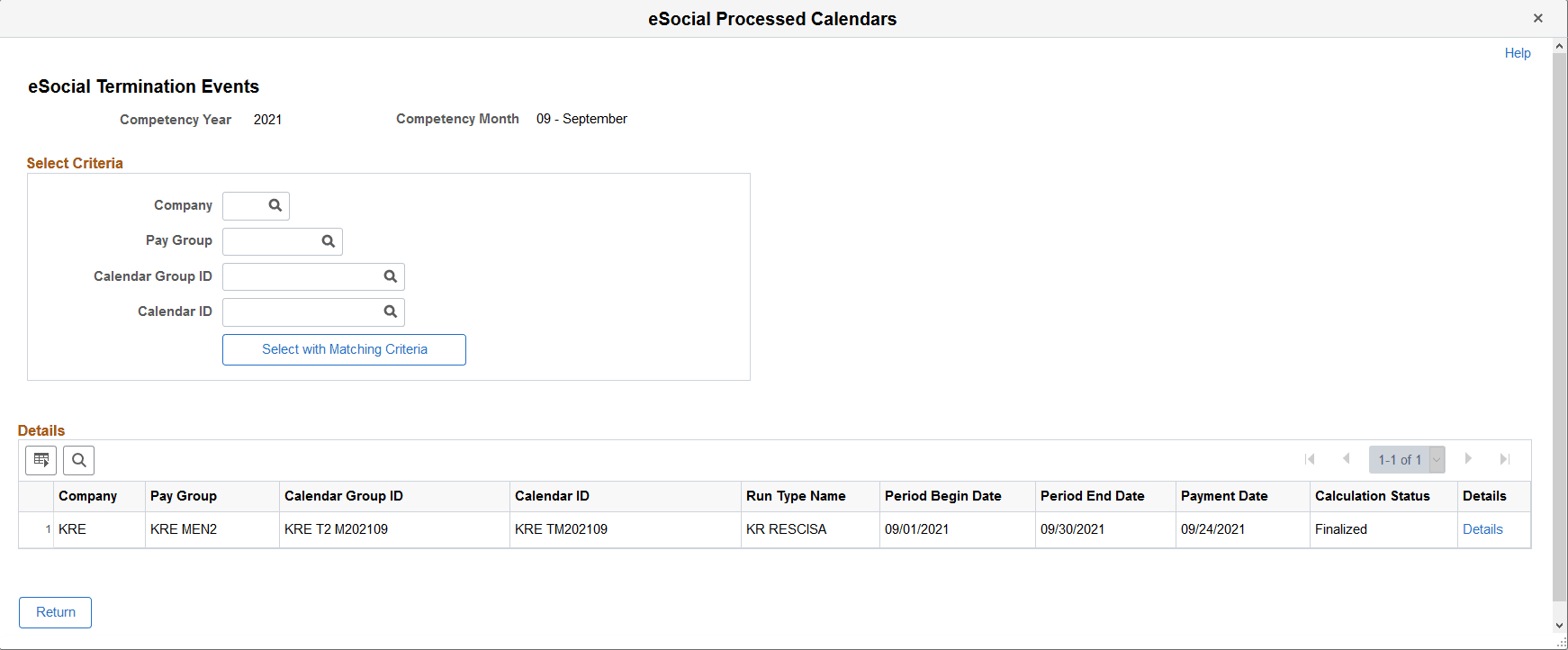Open the Calendar Group ID lookup magnifier
This screenshot has height=650, width=1568.
[390, 275]
